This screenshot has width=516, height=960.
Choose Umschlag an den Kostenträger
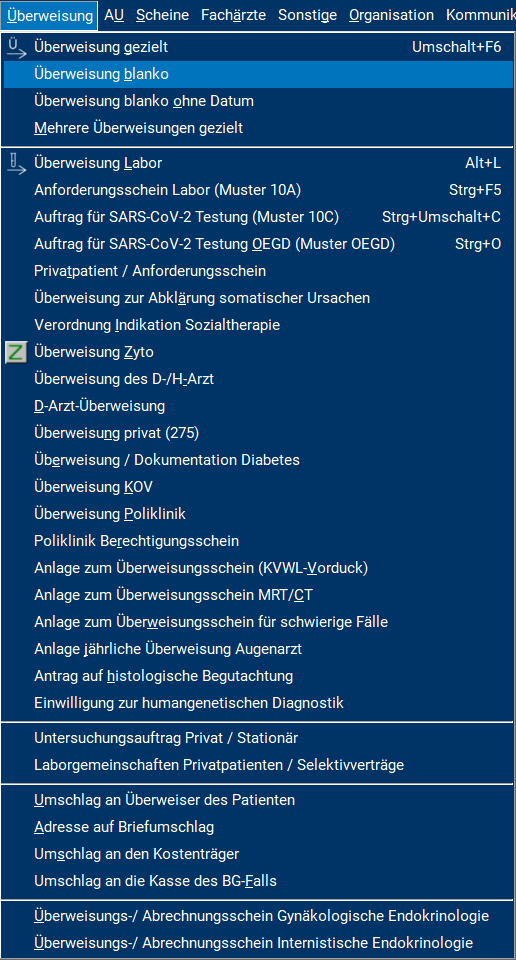point(258,854)
